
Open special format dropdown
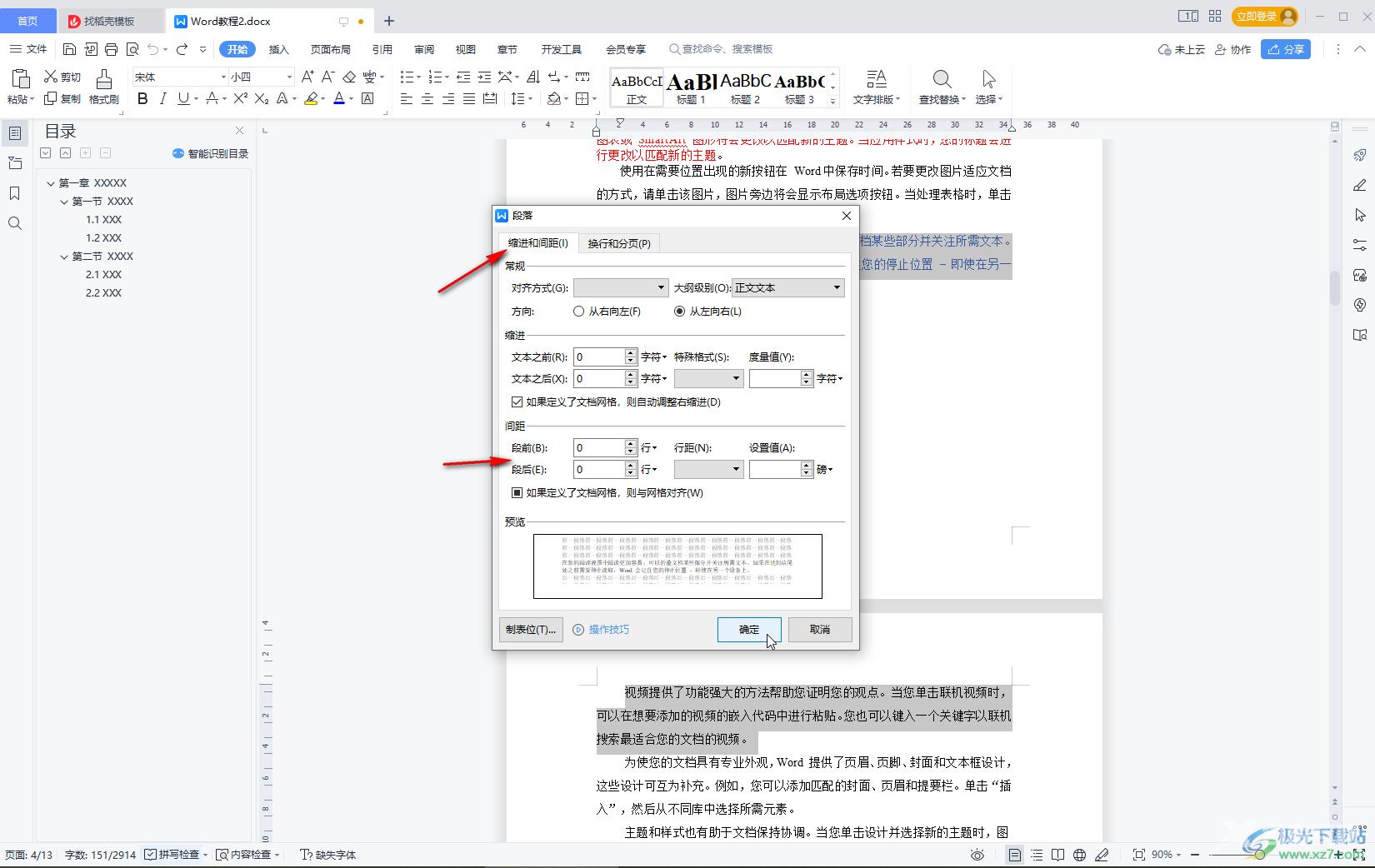(708, 378)
